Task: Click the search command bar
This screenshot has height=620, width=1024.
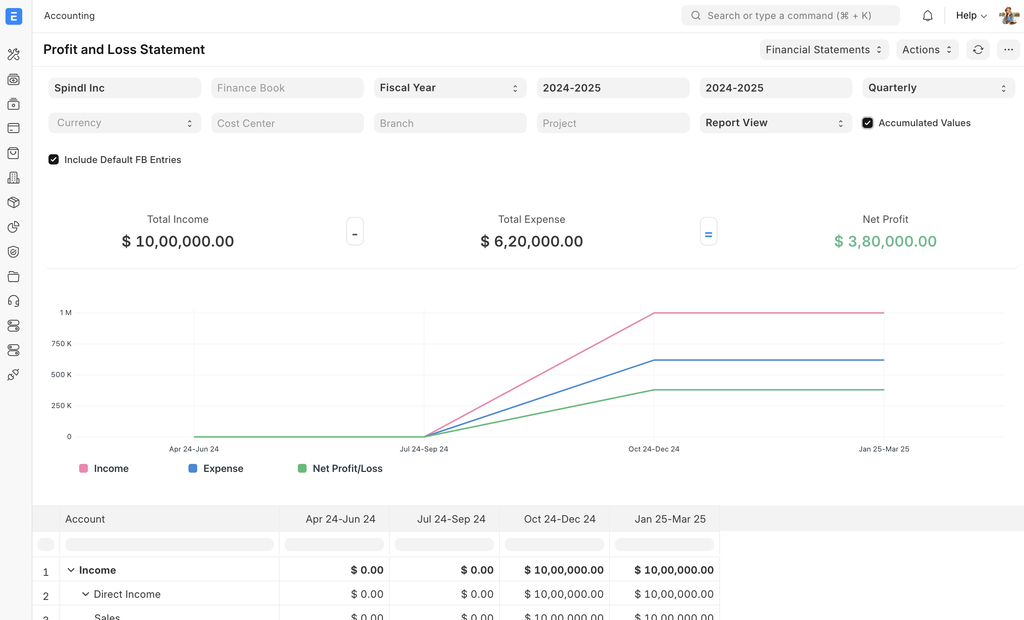Action: tap(790, 15)
